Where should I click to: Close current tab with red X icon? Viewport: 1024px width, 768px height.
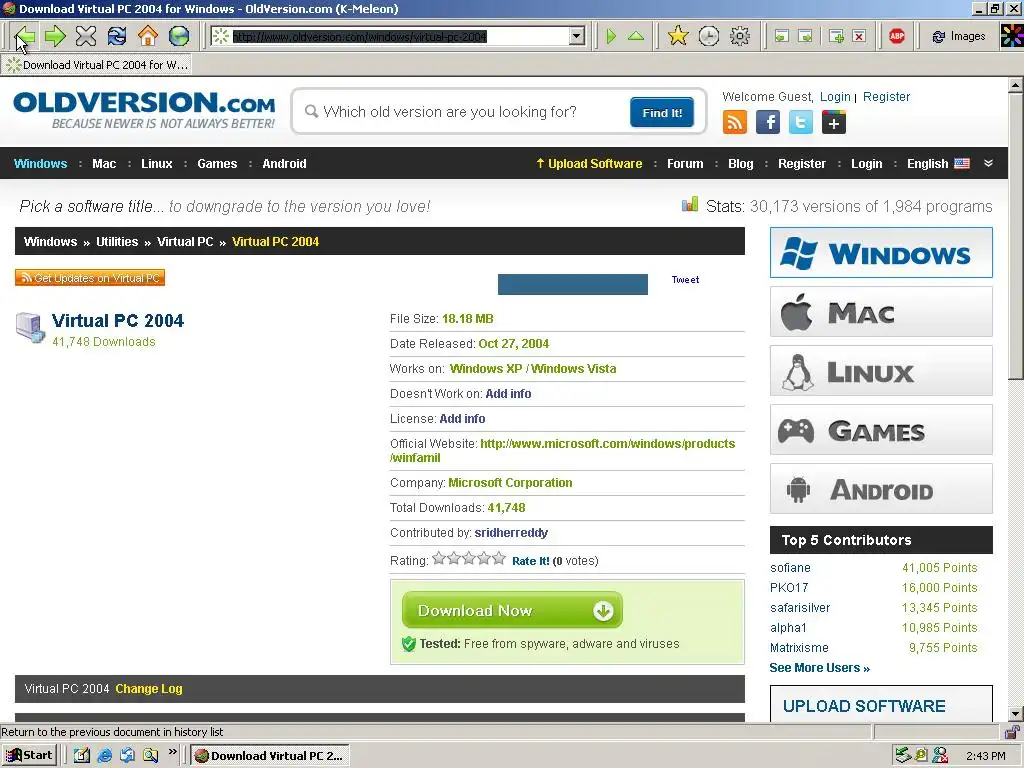(859, 36)
